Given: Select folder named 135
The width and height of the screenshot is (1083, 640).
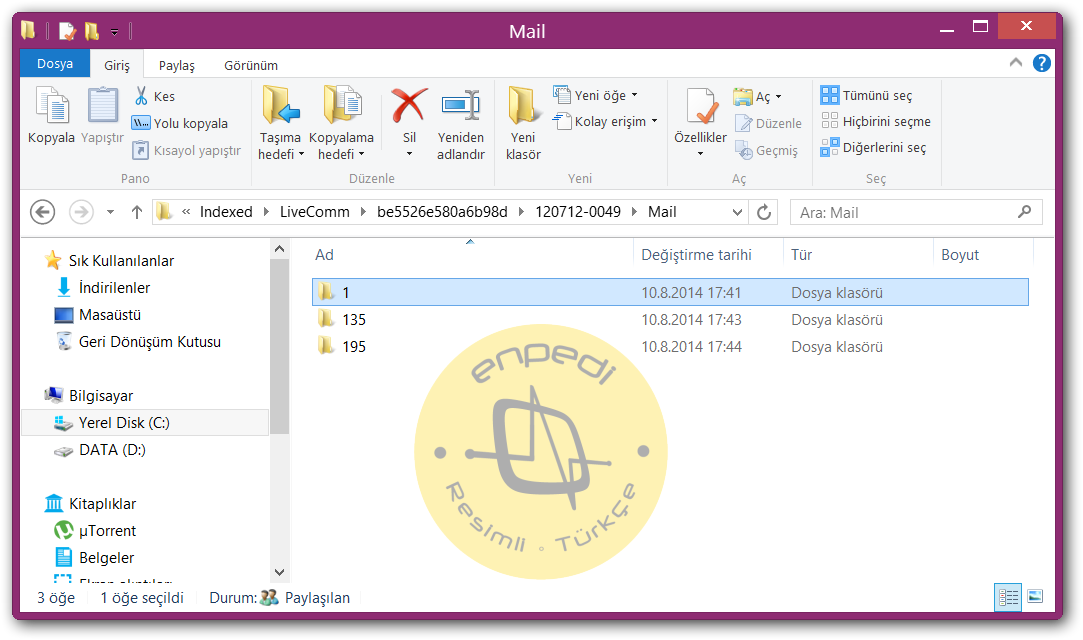Looking at the screenshot, I should (670, 320).
